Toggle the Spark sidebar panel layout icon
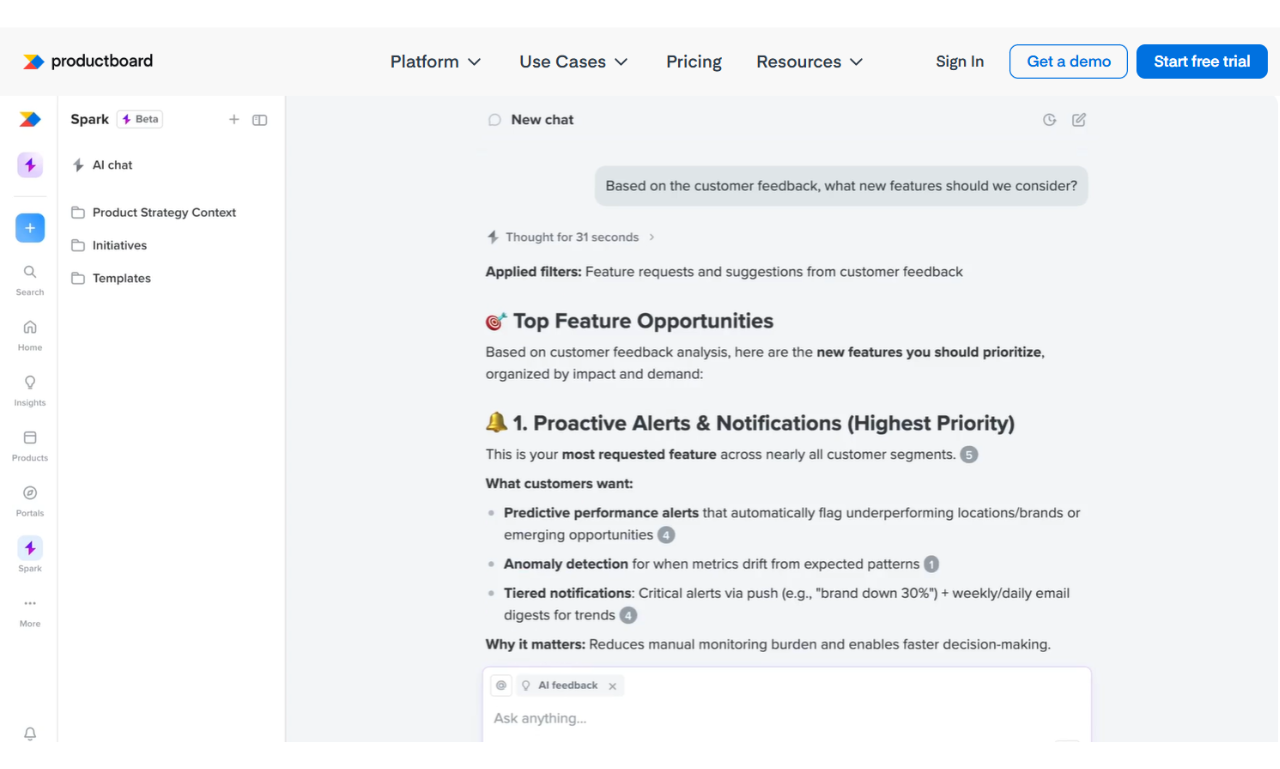Screen dimensions: 1280x769 click(259, 119)
